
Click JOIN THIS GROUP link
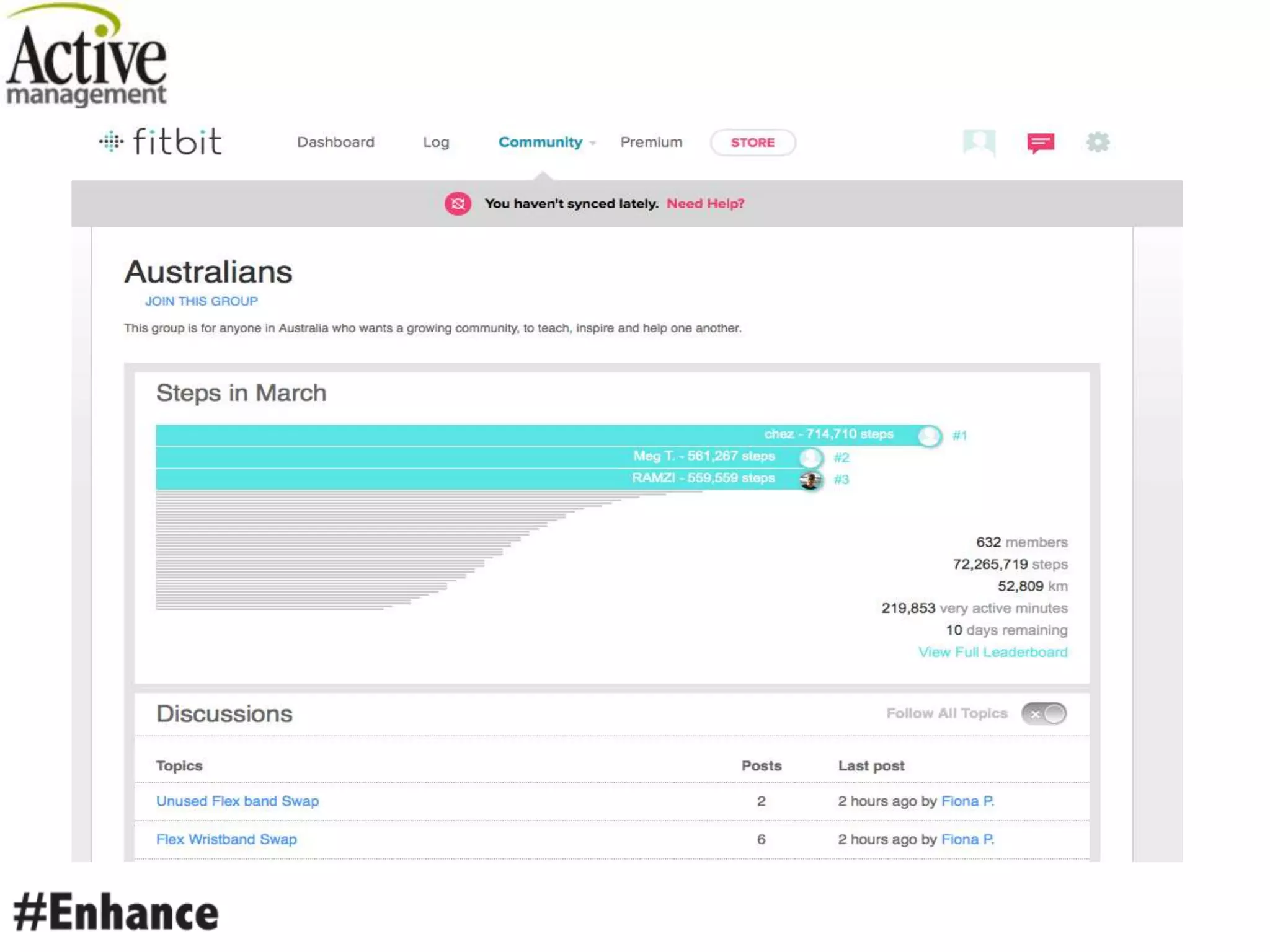201,301
